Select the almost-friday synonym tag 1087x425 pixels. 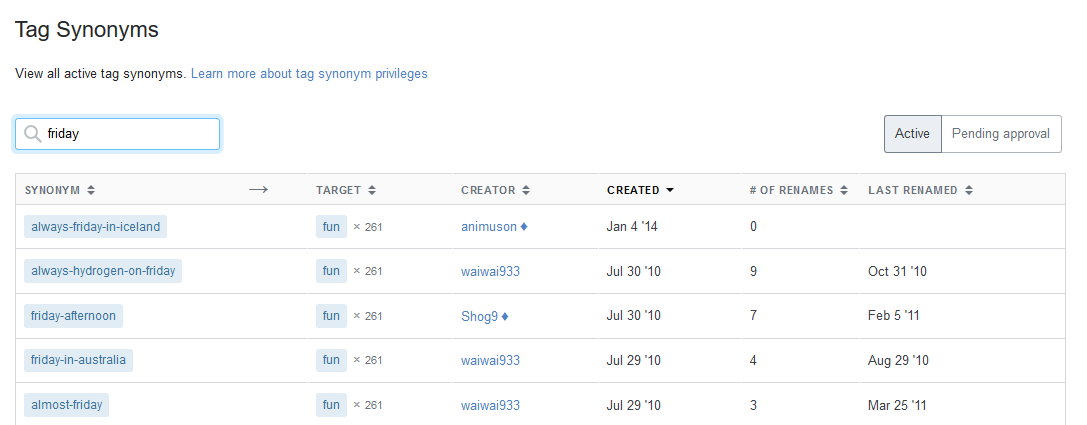pos(67,405)
